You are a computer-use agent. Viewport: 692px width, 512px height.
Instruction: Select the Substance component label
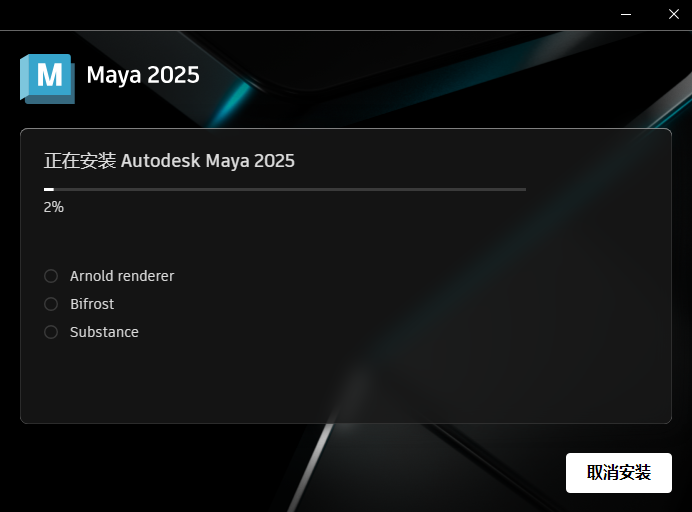point(104,332)
